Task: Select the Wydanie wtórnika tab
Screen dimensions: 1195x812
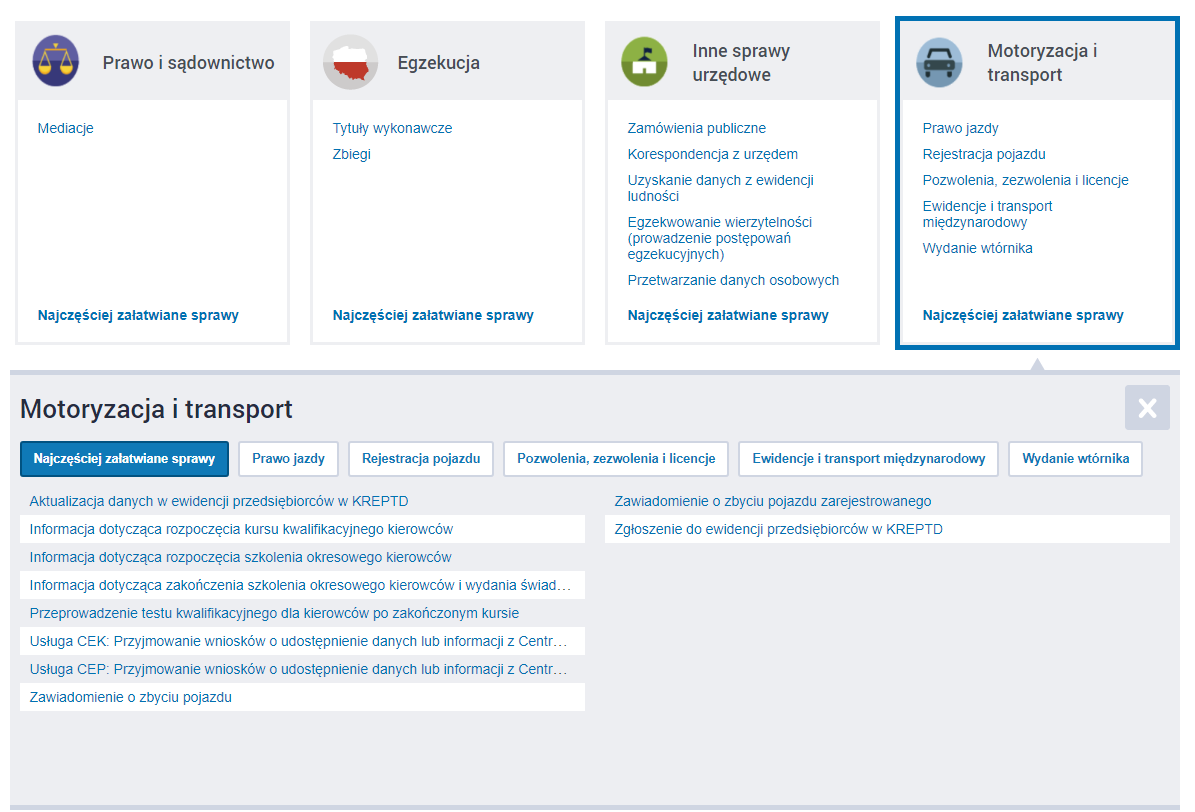Action: click(1075, 459)
